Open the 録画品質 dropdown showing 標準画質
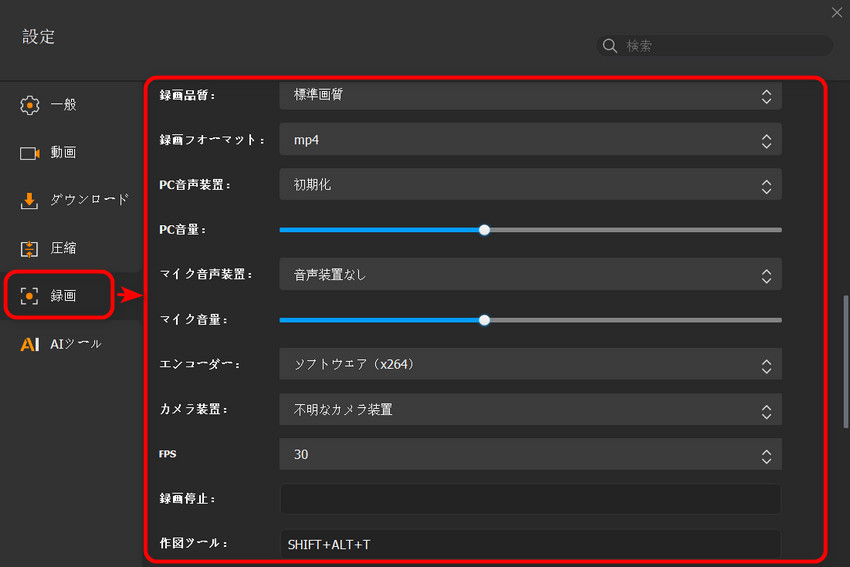850x567 pixels. [530, 96]
